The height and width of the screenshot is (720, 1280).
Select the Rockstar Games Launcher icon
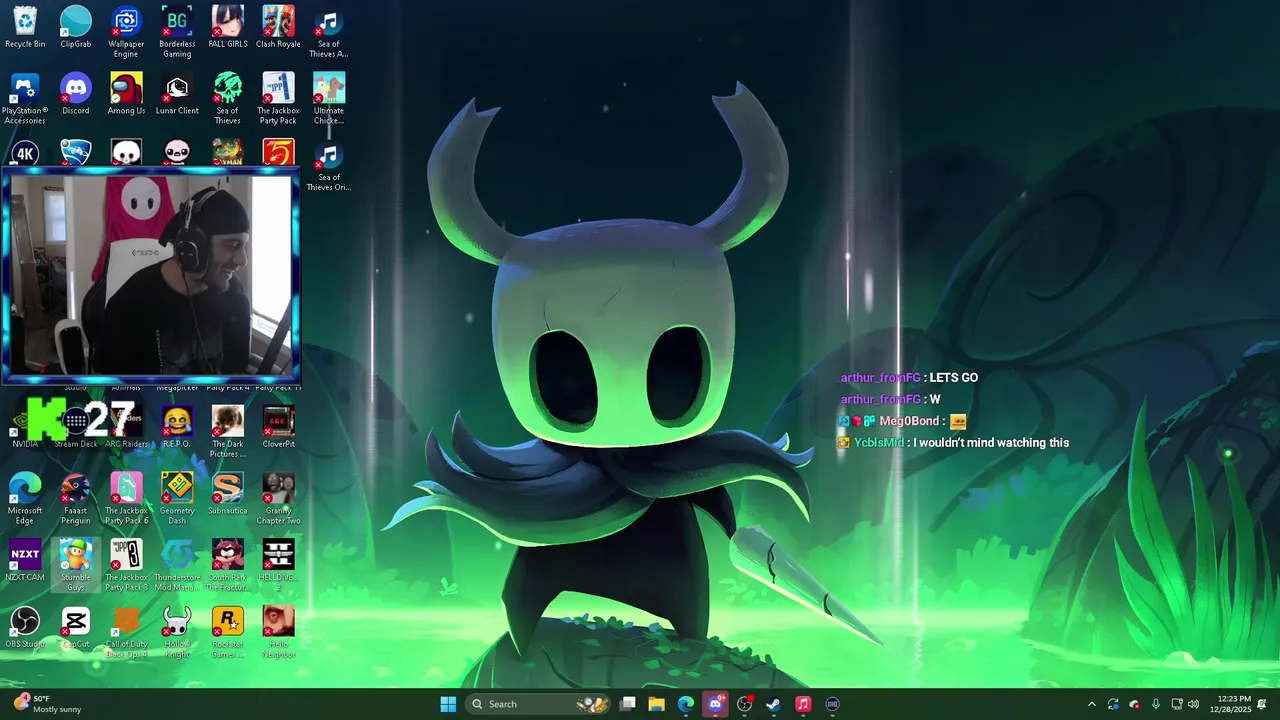coord(228,632)
